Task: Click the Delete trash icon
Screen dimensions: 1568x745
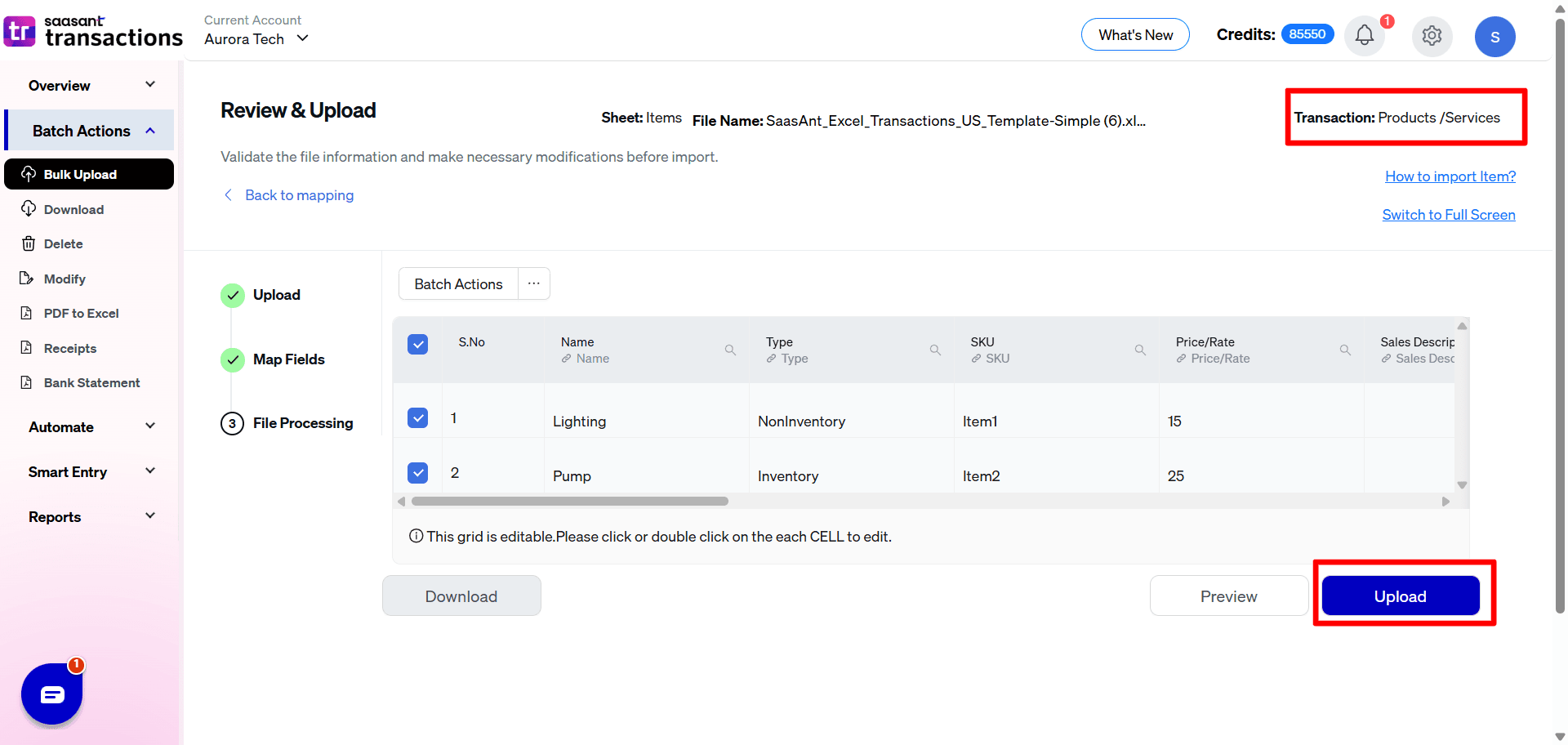Action: click(29, 243)
